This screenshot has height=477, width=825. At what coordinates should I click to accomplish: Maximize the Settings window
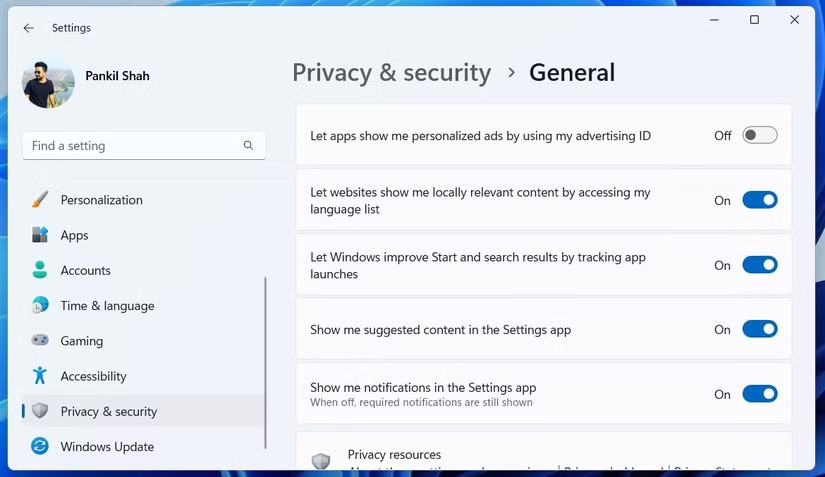(x=754, y=20)
